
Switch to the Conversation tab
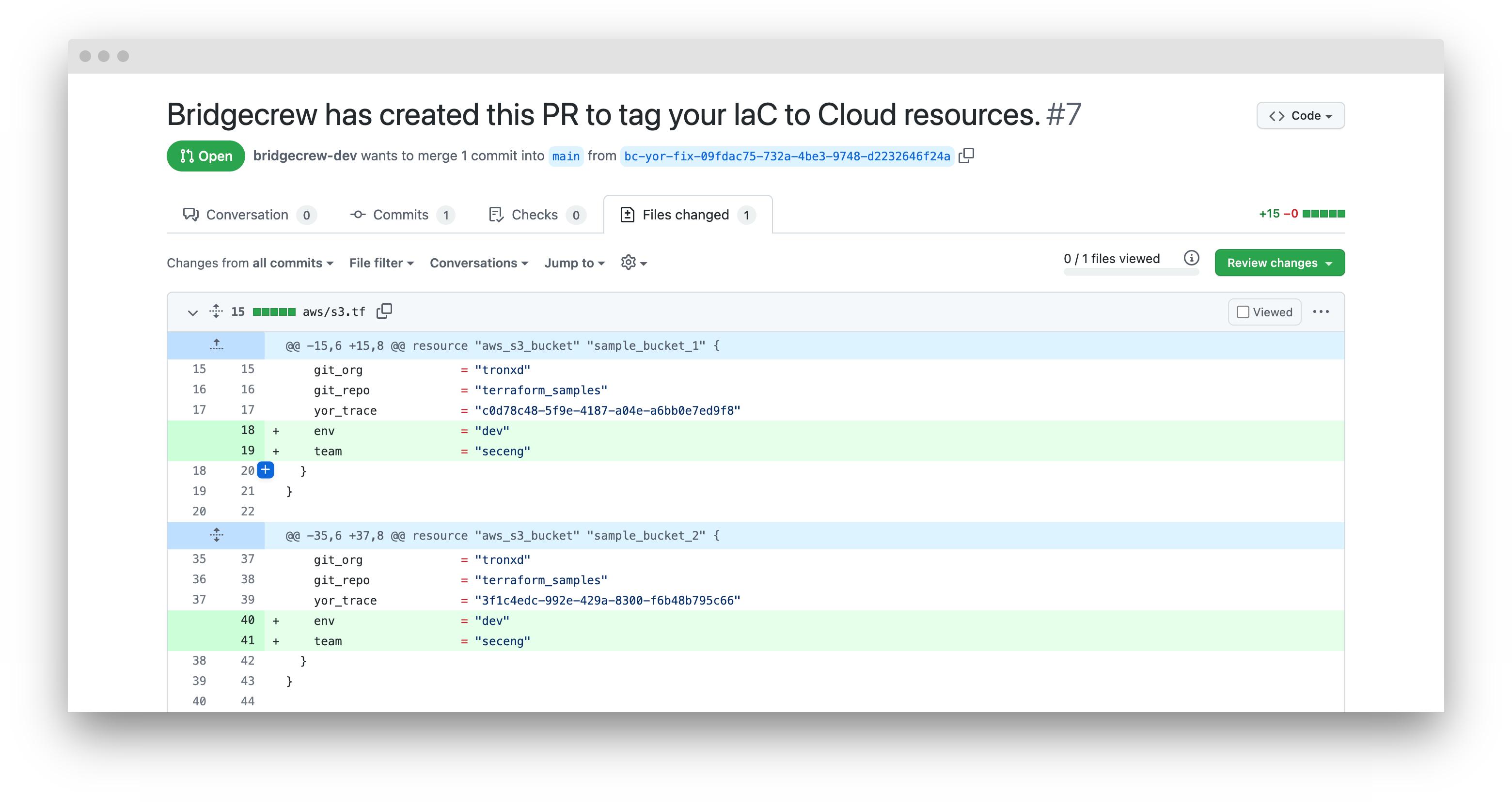pos(250,215)
